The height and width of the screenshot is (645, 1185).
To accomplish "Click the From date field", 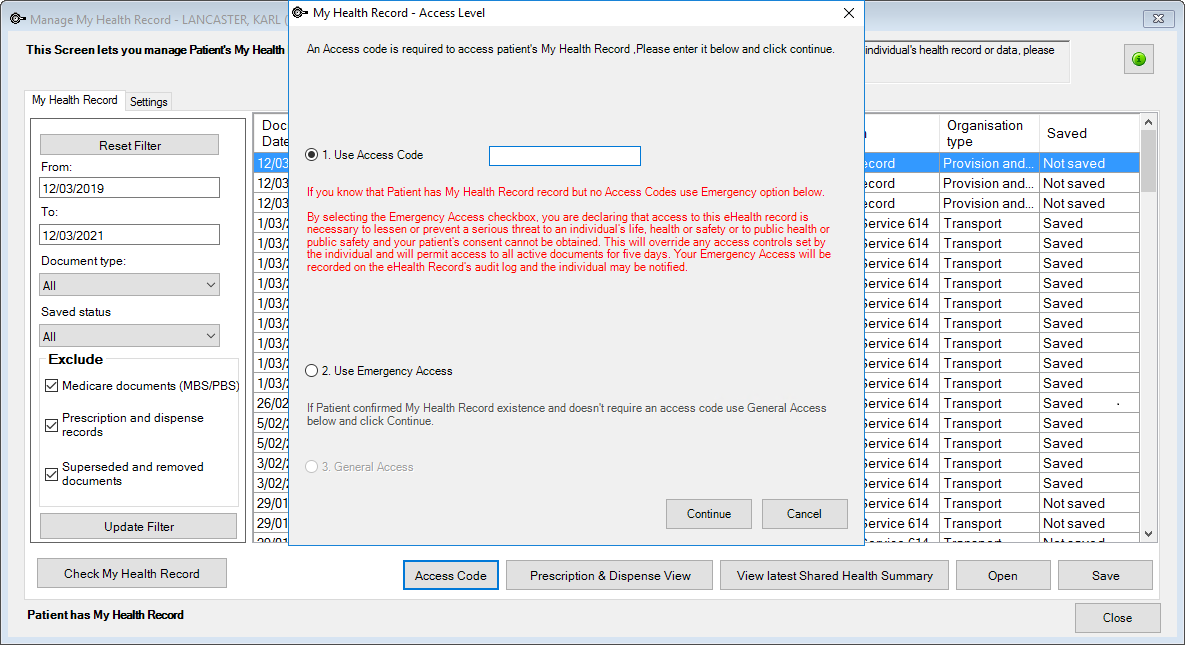I will (x=129, y=188).
